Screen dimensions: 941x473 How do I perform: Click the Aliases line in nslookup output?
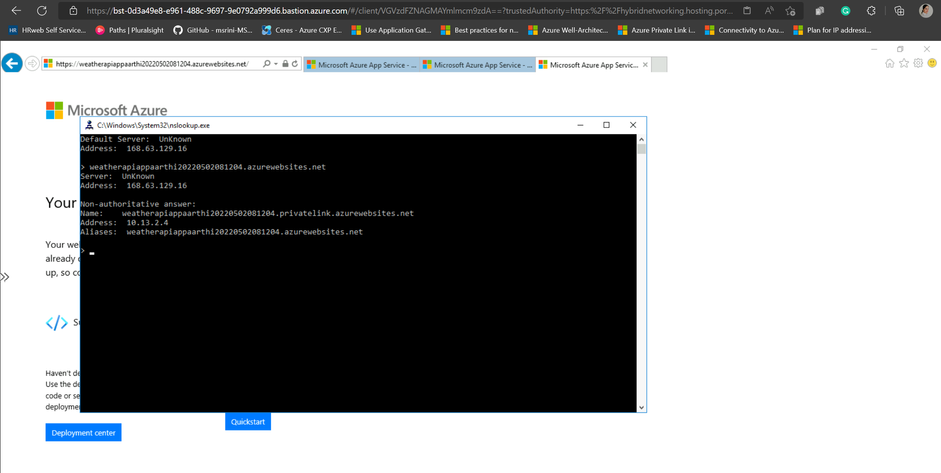click(x=221, y=232)
